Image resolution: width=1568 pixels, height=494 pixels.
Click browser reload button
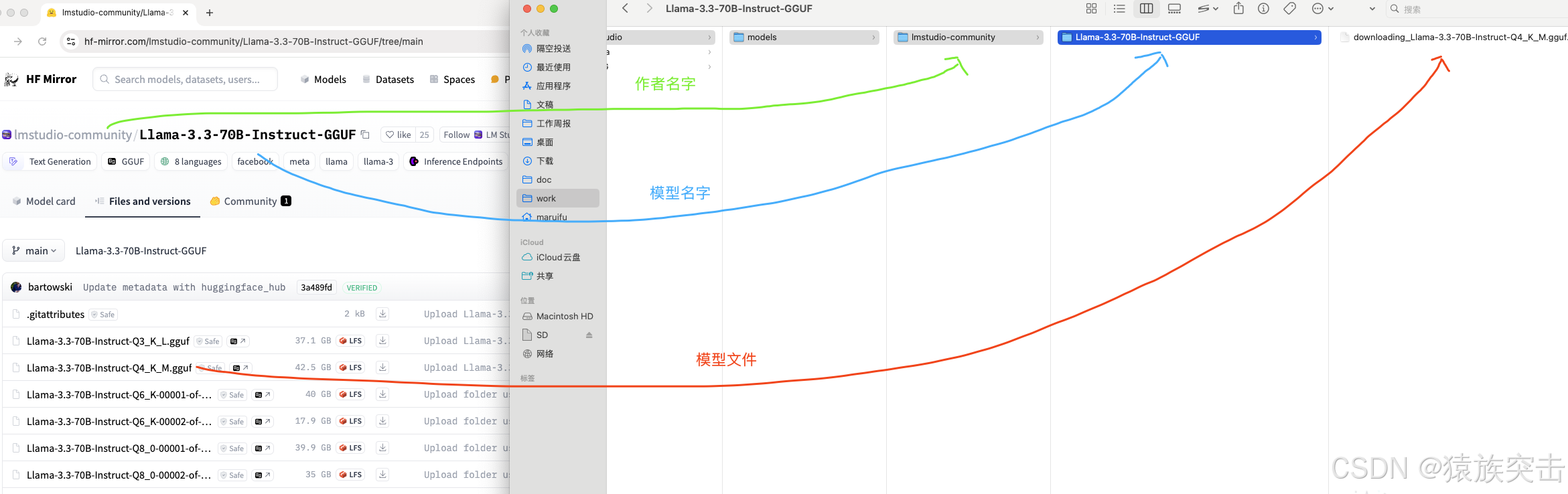(x=42, y=42)
